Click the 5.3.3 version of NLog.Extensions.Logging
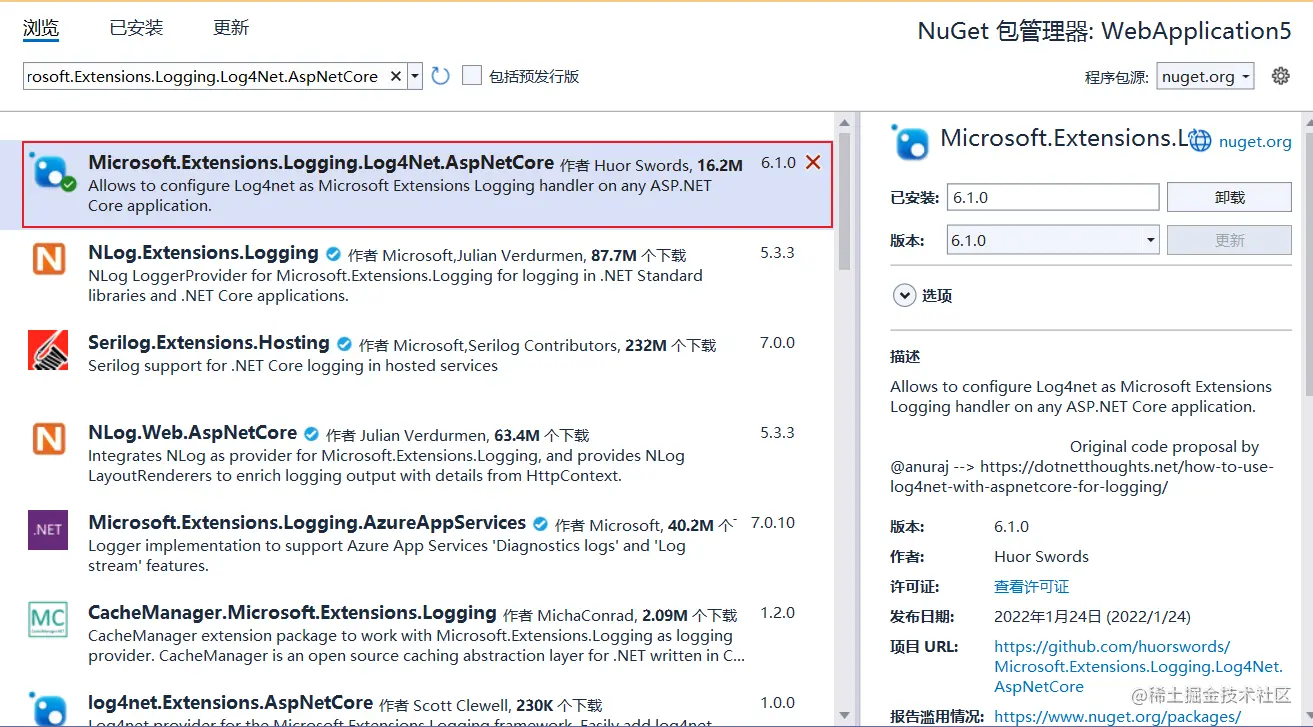 (x=777, y=253)
